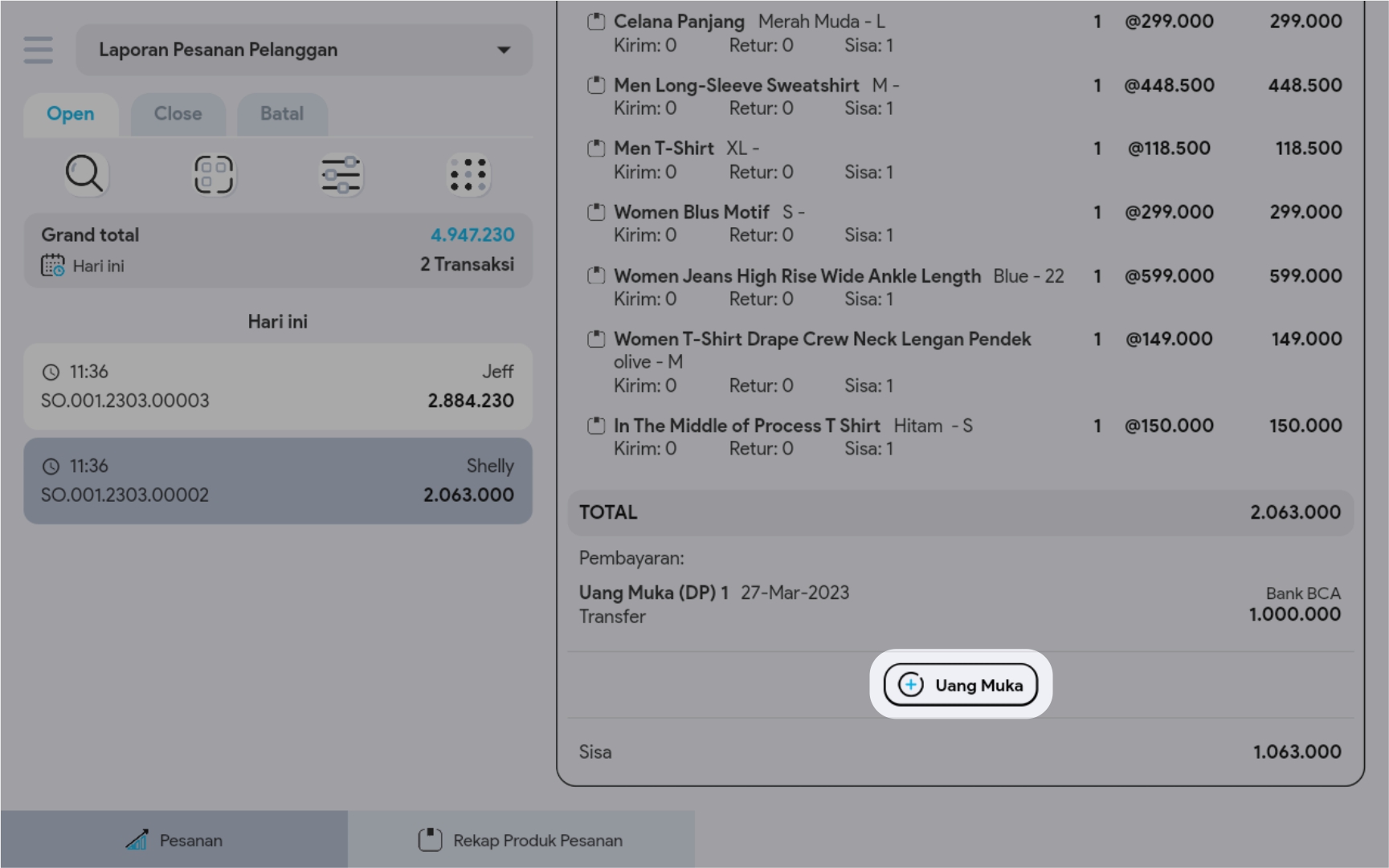Image resolution: width=1389 pixels, height=868 pixels.
Task: Click the dotted grid view icon
Action: [468, 174]
